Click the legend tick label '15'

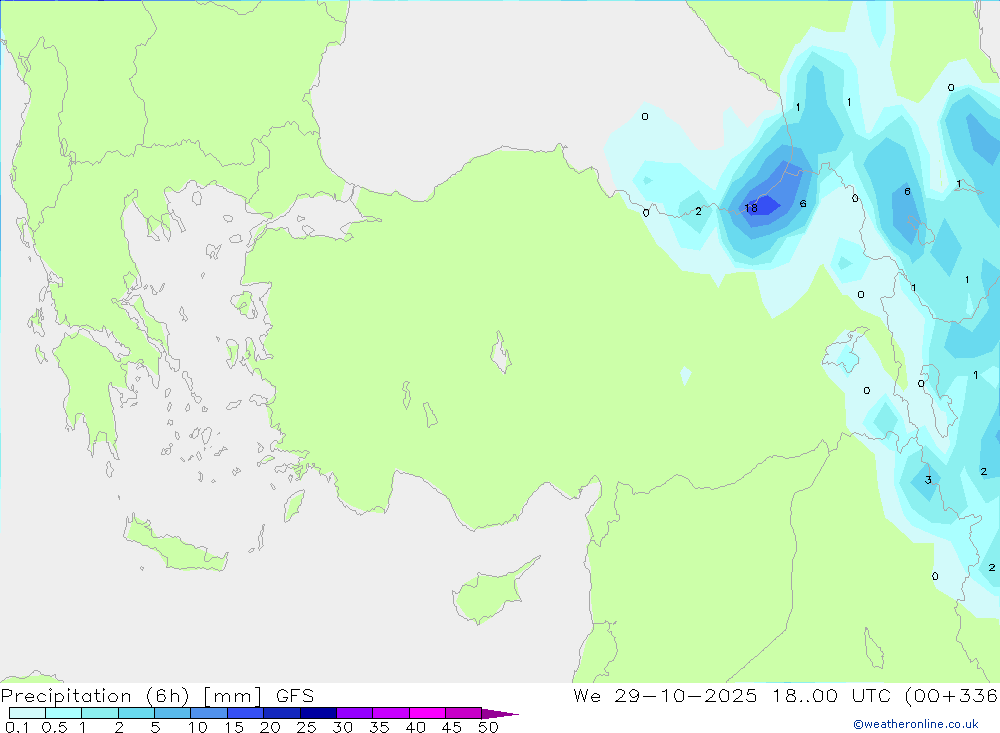pyautogui.click(x=234, y=727)
